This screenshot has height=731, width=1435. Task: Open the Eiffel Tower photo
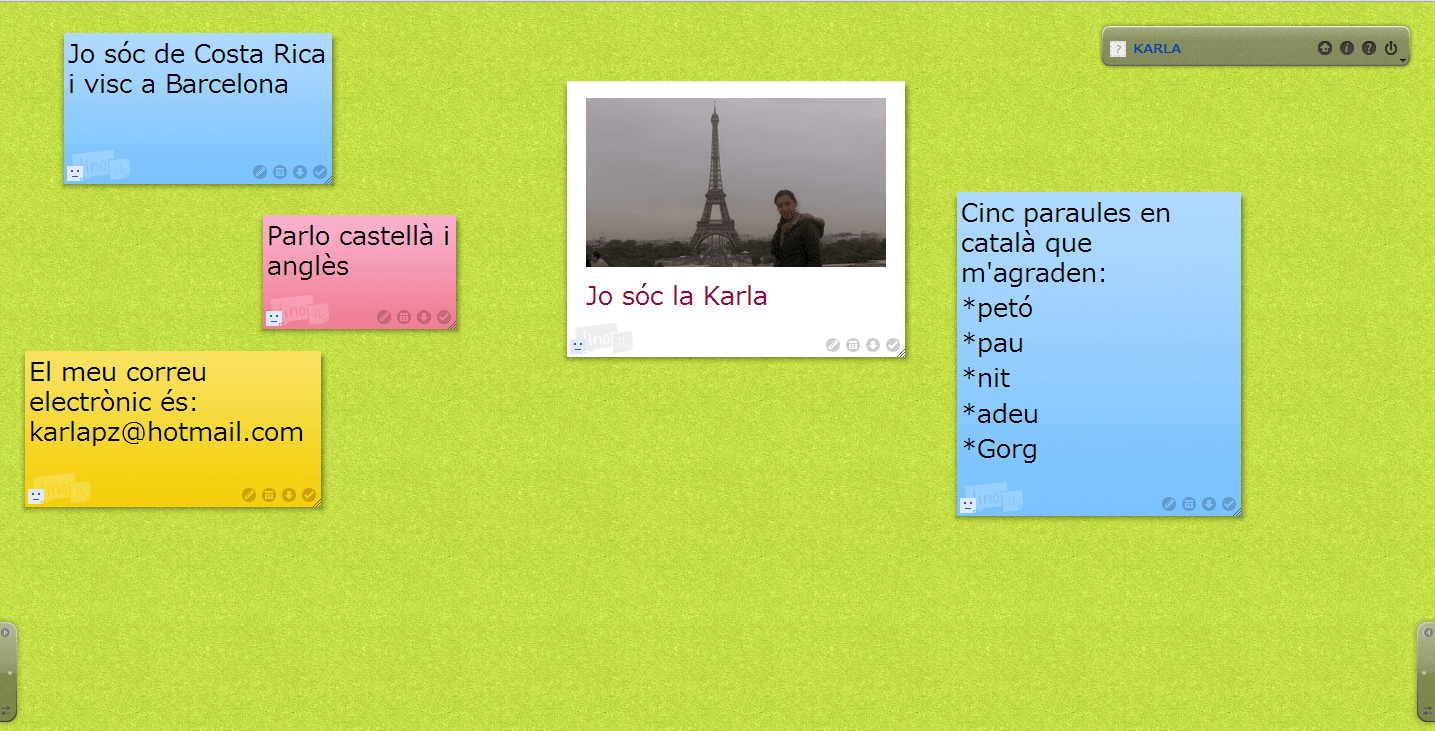(736, 182)
